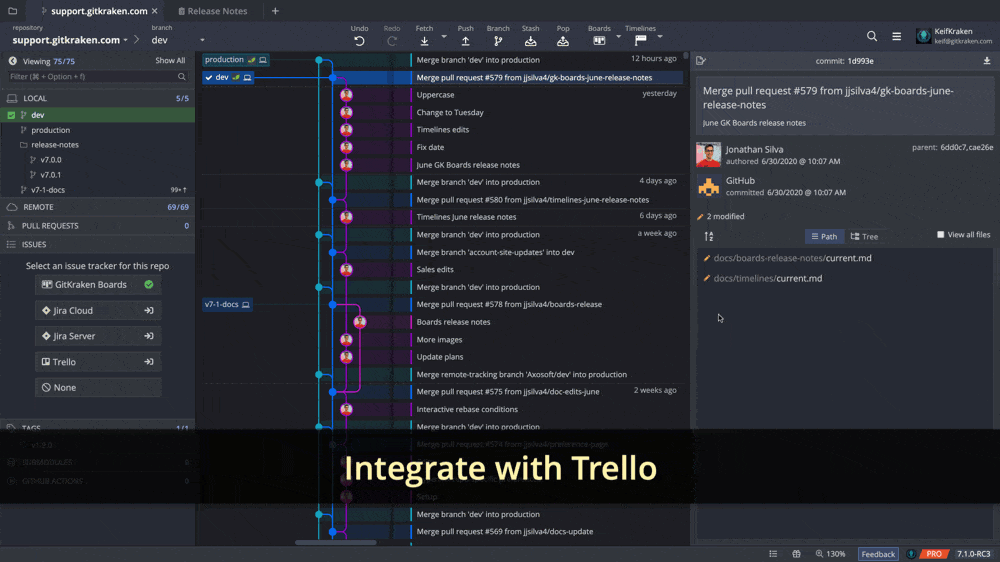The height and width of the screenshot is (562, 1000).
Task: Click the production branch label in graph
Action: coord(235,60)
